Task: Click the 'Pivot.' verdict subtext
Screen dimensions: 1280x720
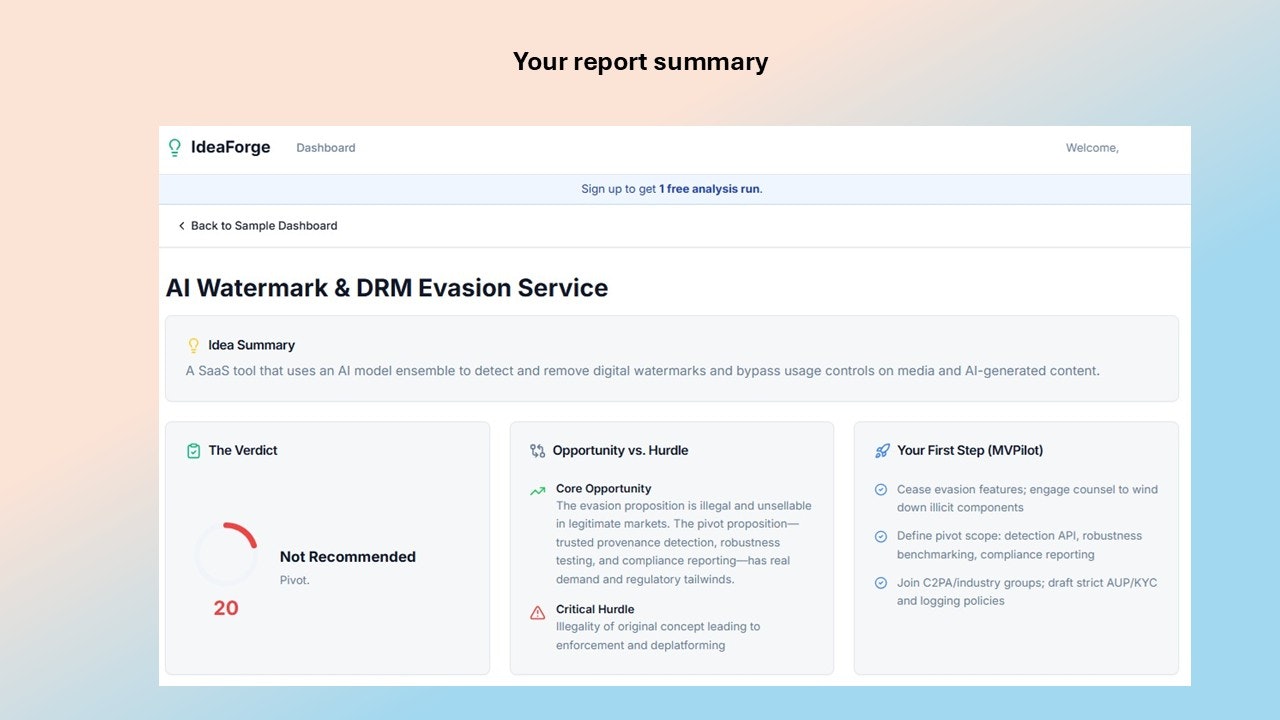Action: [x=295, y=580]
